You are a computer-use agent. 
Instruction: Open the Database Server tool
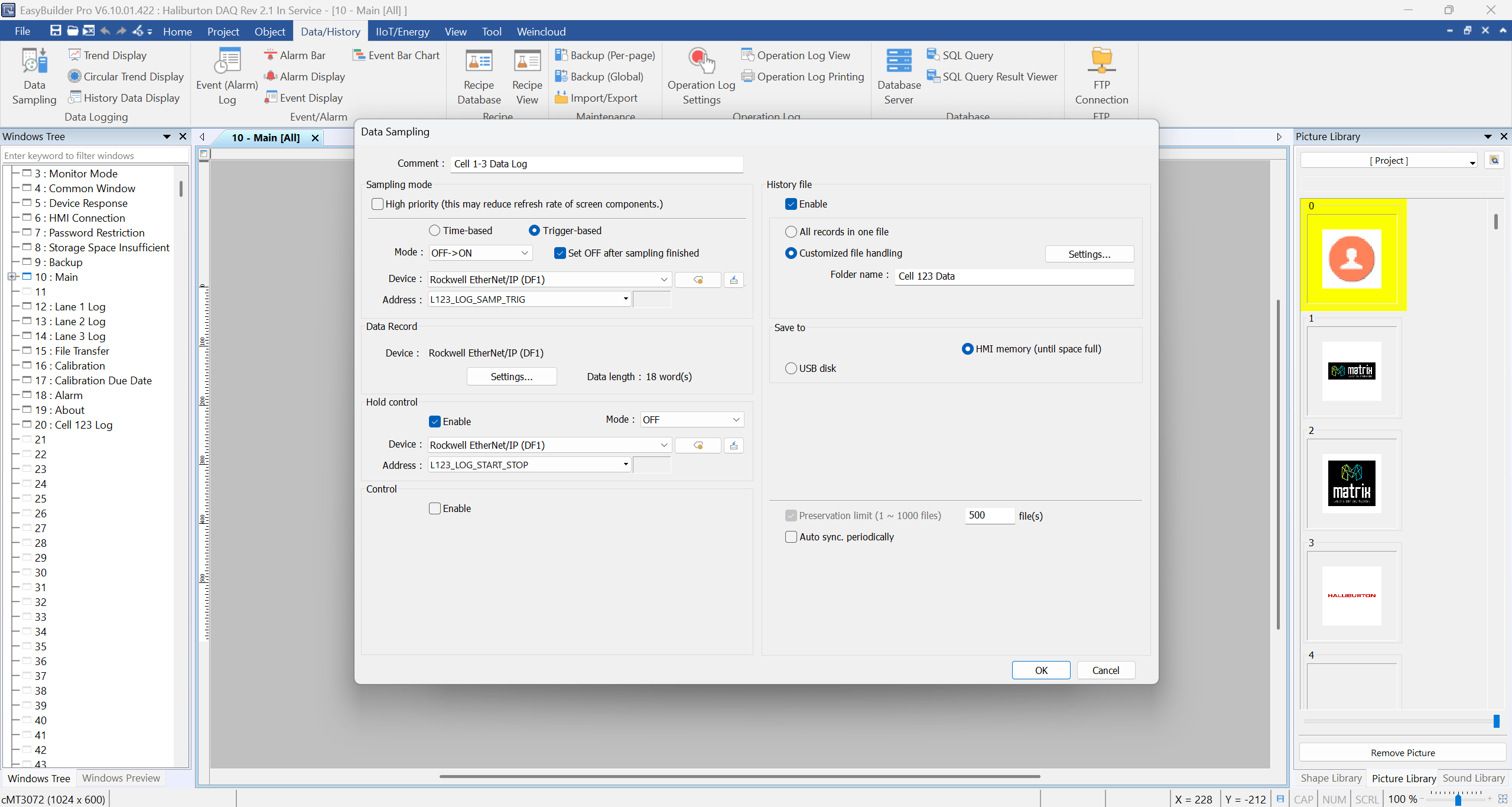point(898,77)
